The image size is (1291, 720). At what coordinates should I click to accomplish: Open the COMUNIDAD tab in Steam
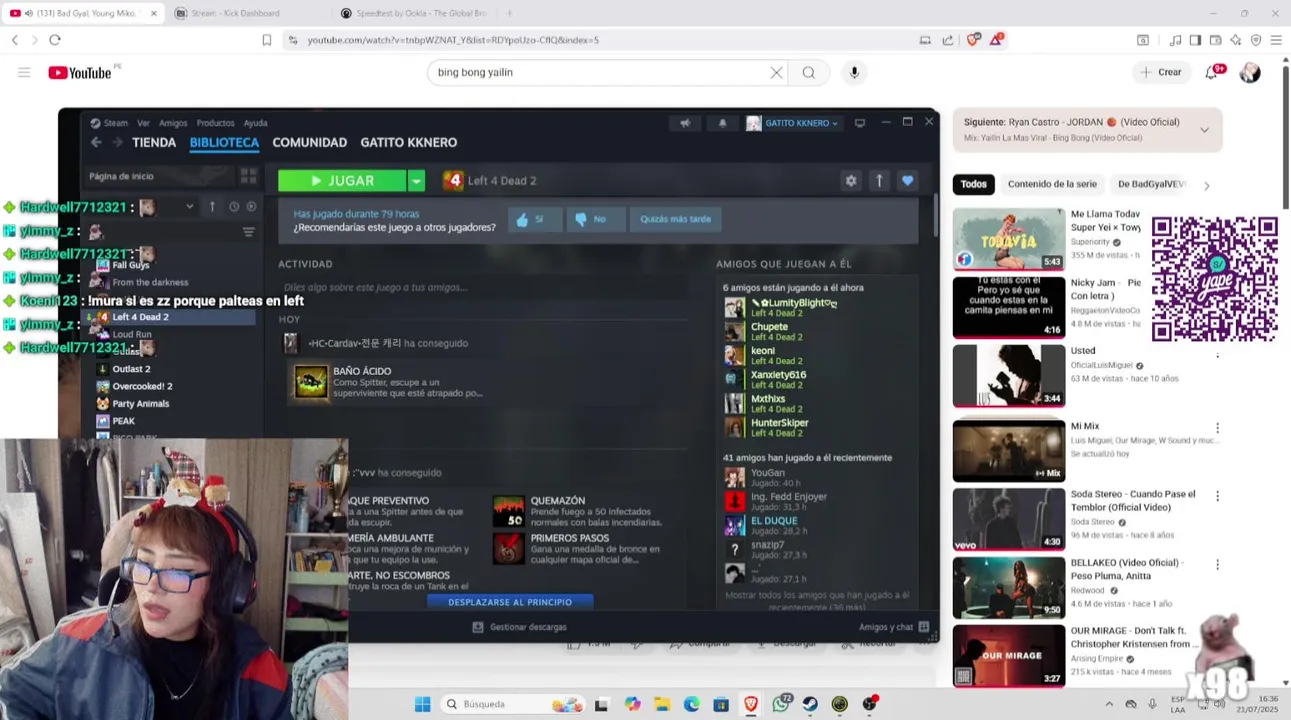pyautogui.click(x=309, y=143)
